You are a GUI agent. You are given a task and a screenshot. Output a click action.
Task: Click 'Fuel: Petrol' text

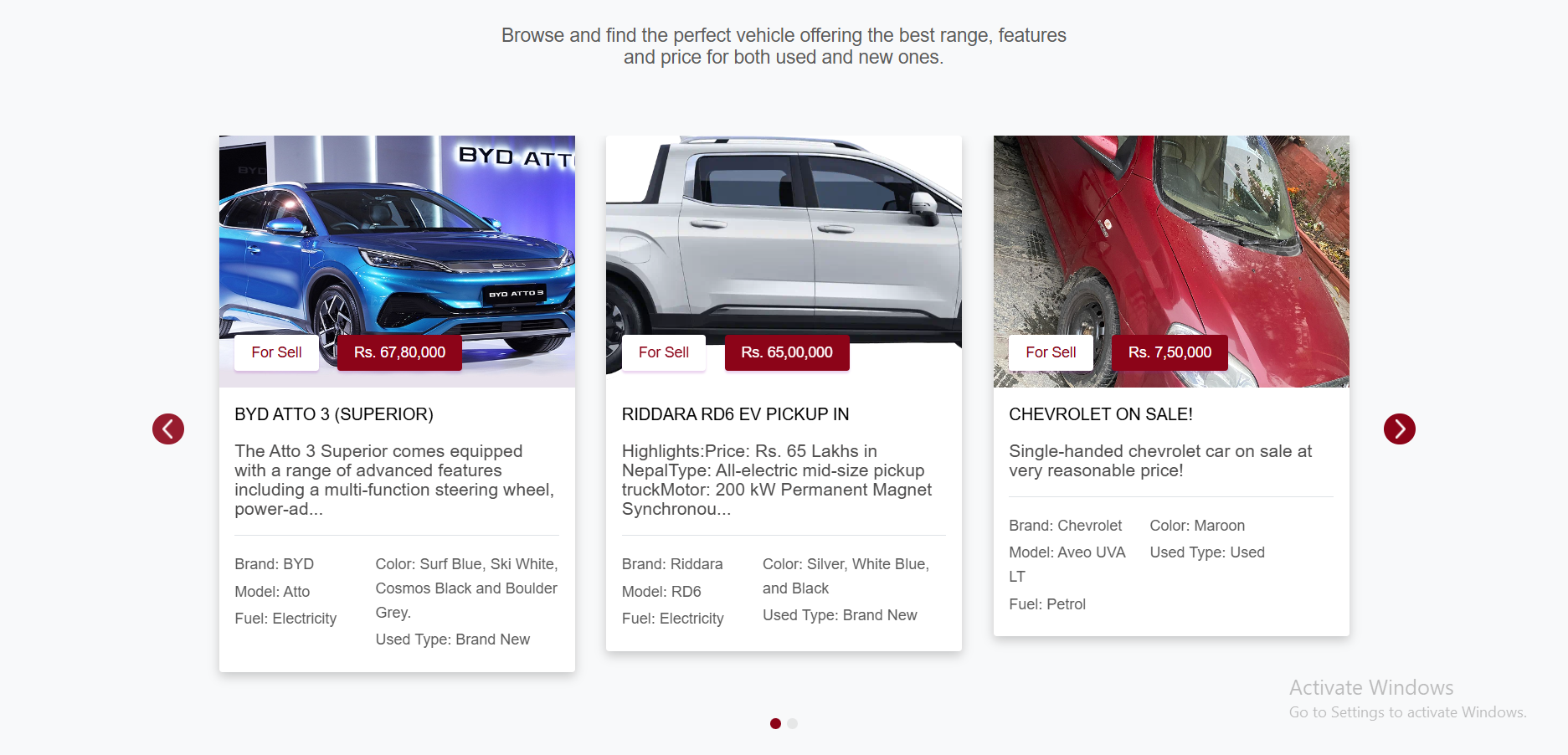click(x=1047, y=604)
